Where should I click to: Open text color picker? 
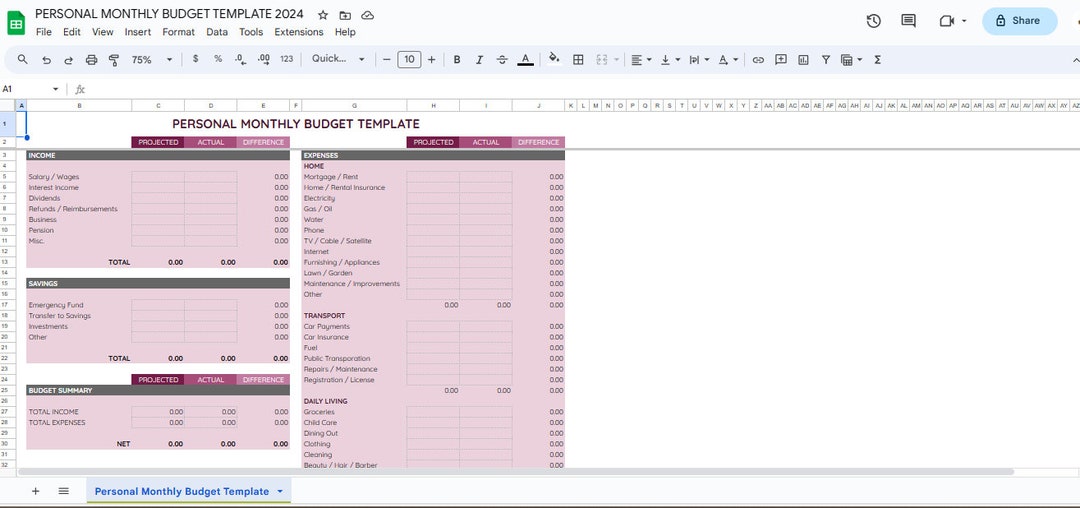526,60
